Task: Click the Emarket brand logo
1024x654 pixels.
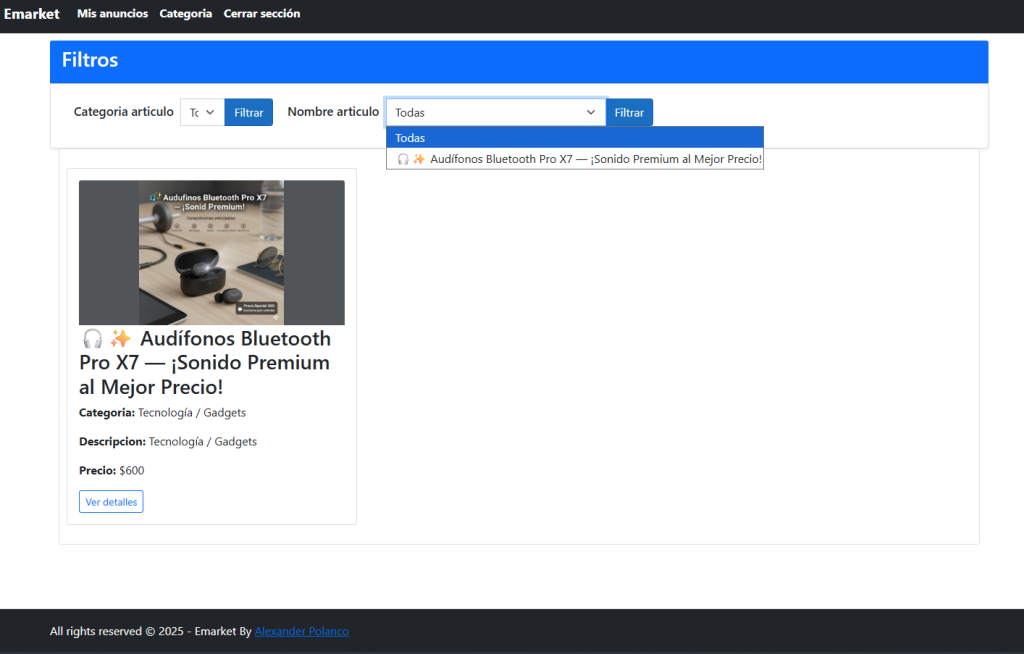Action: click(32, 14)
